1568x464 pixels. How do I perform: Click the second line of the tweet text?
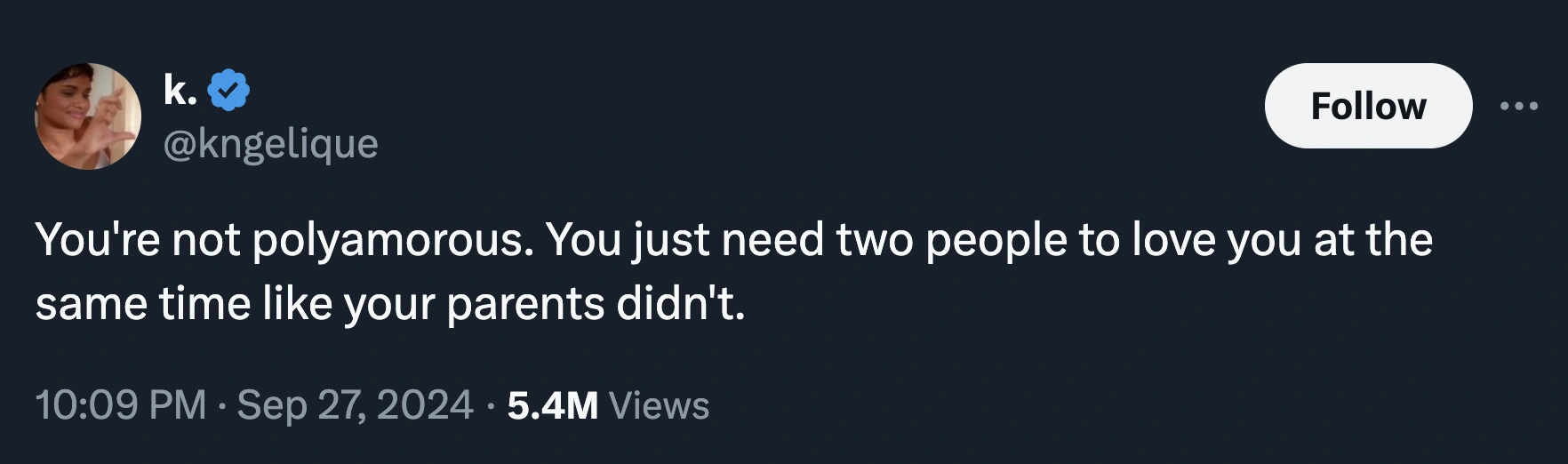click(x=389, y=304)
